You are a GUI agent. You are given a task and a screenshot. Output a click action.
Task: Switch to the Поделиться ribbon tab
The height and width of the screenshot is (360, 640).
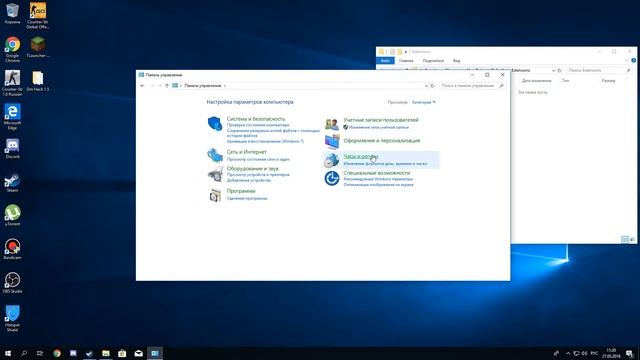[433, 60]
